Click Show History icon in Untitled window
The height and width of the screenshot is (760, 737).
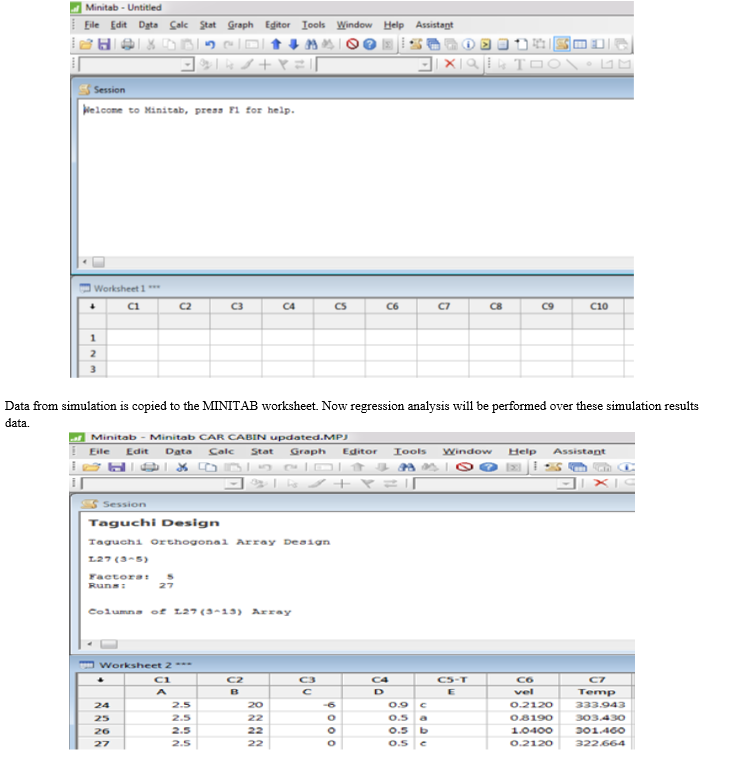pyautogui.click(x=486, y=45)
